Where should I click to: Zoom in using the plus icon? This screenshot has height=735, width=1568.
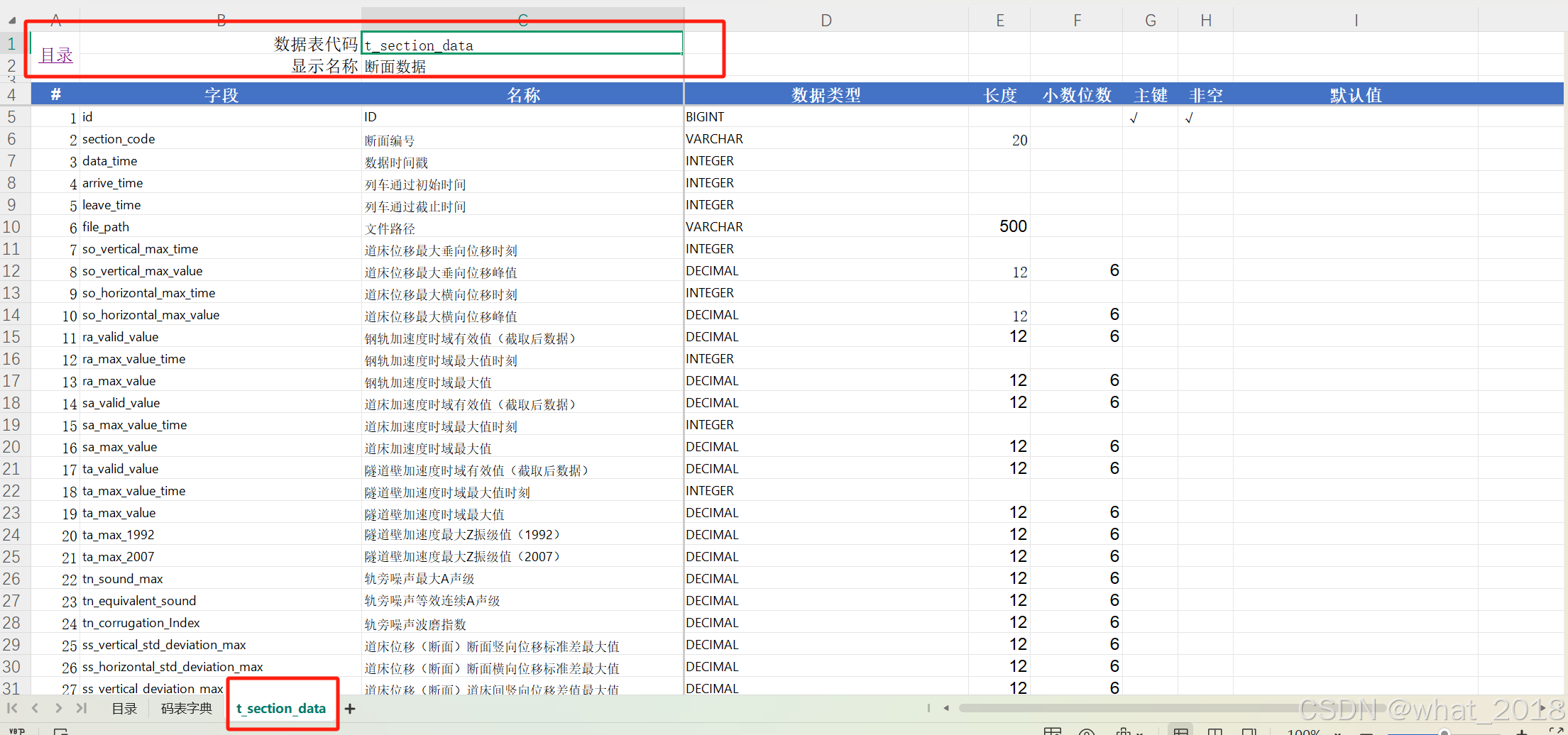(1522, 732)
